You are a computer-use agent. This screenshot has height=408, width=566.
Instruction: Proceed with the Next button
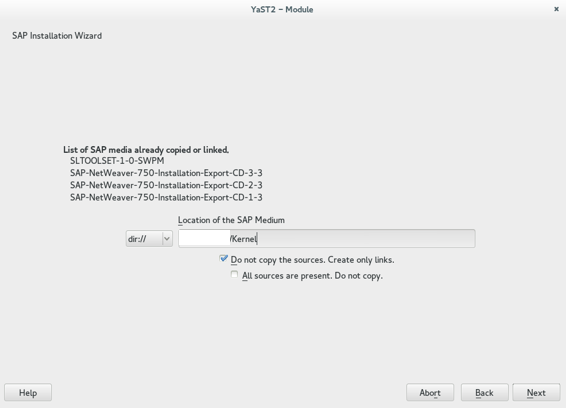tap(536, 392)
